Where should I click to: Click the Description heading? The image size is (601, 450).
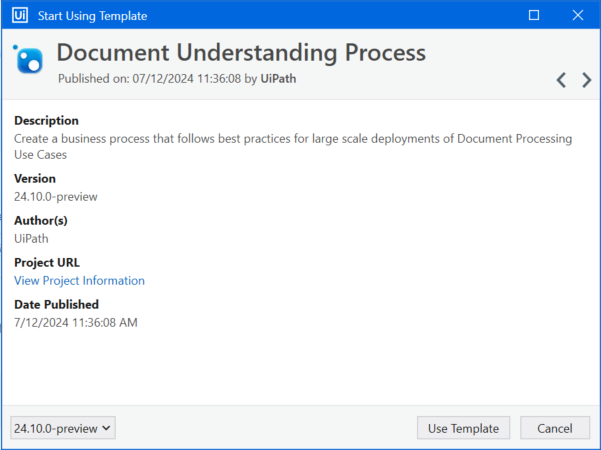click(x=46, y=121)
